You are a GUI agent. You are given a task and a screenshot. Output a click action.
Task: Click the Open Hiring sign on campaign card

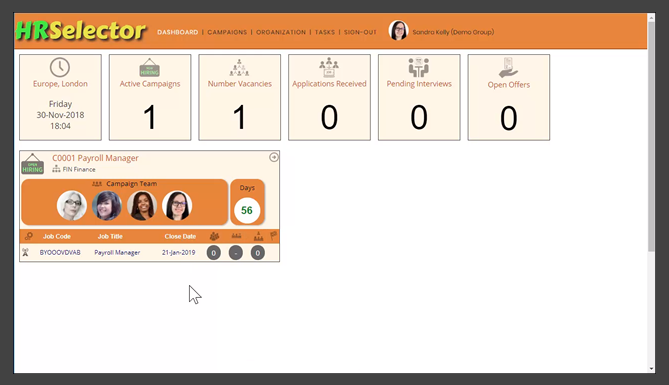click(33, 164)
